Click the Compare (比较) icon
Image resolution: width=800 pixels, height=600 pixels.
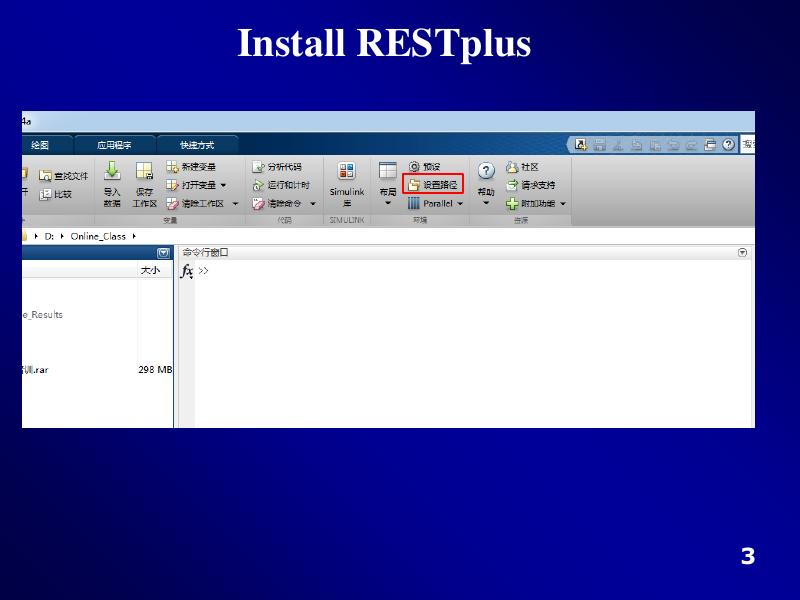pos(45,194)
